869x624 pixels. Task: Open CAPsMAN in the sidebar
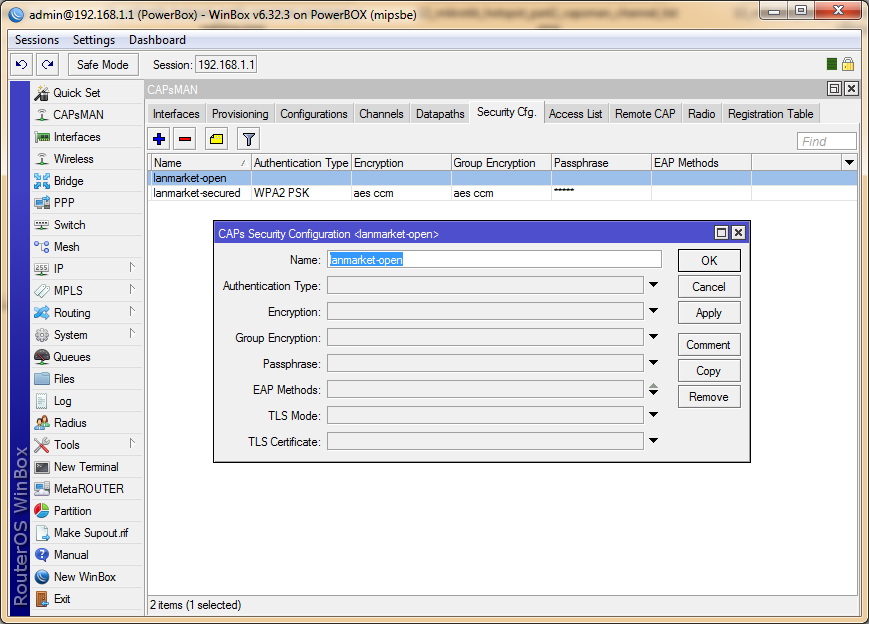(x=77, y=115)
